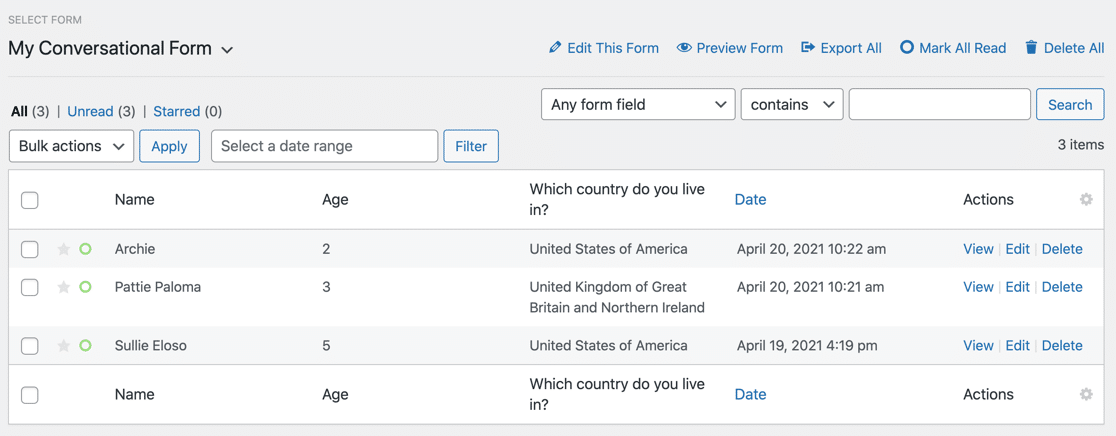Show Unread entries filter

click(x=90, y=111)
